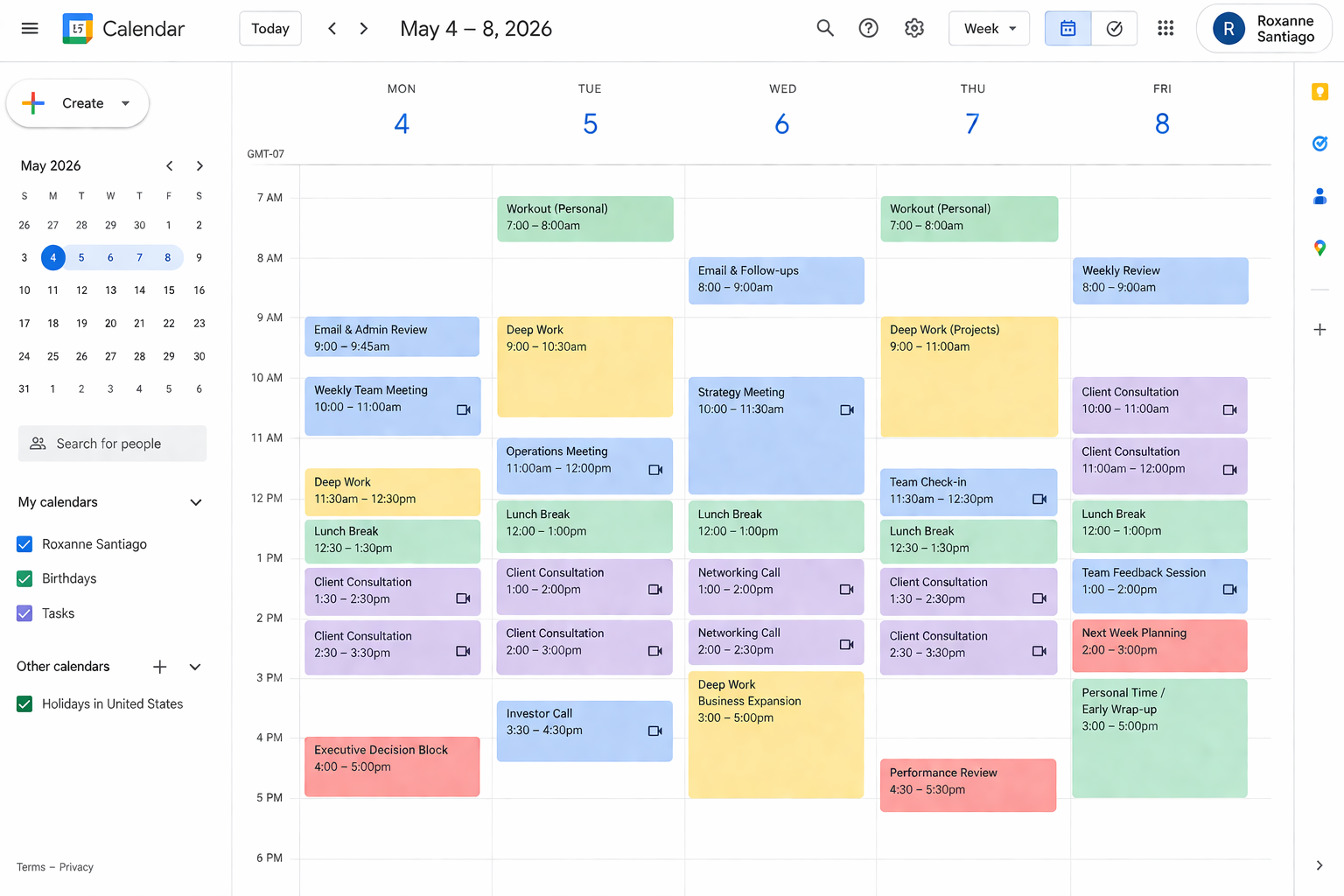Hide side panel chevron at bottom right
This screenshot has height=896, width=1344.
tap(1319, 865)
